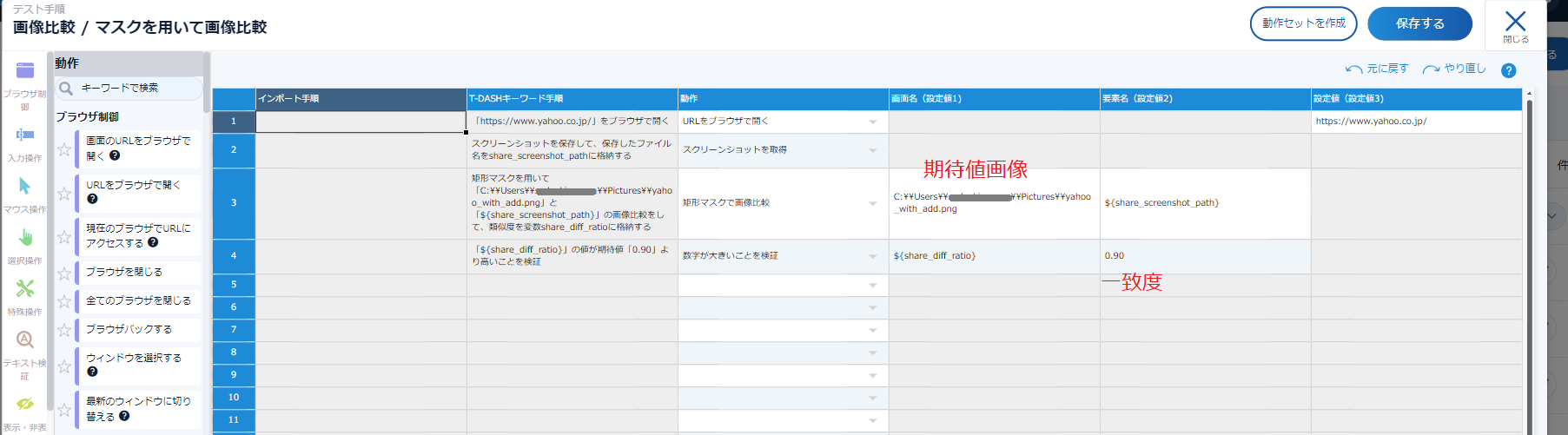Screen dimensions: 1568x435
Task: Open the 特殊操作 tools icon
Action: [25, 288]
